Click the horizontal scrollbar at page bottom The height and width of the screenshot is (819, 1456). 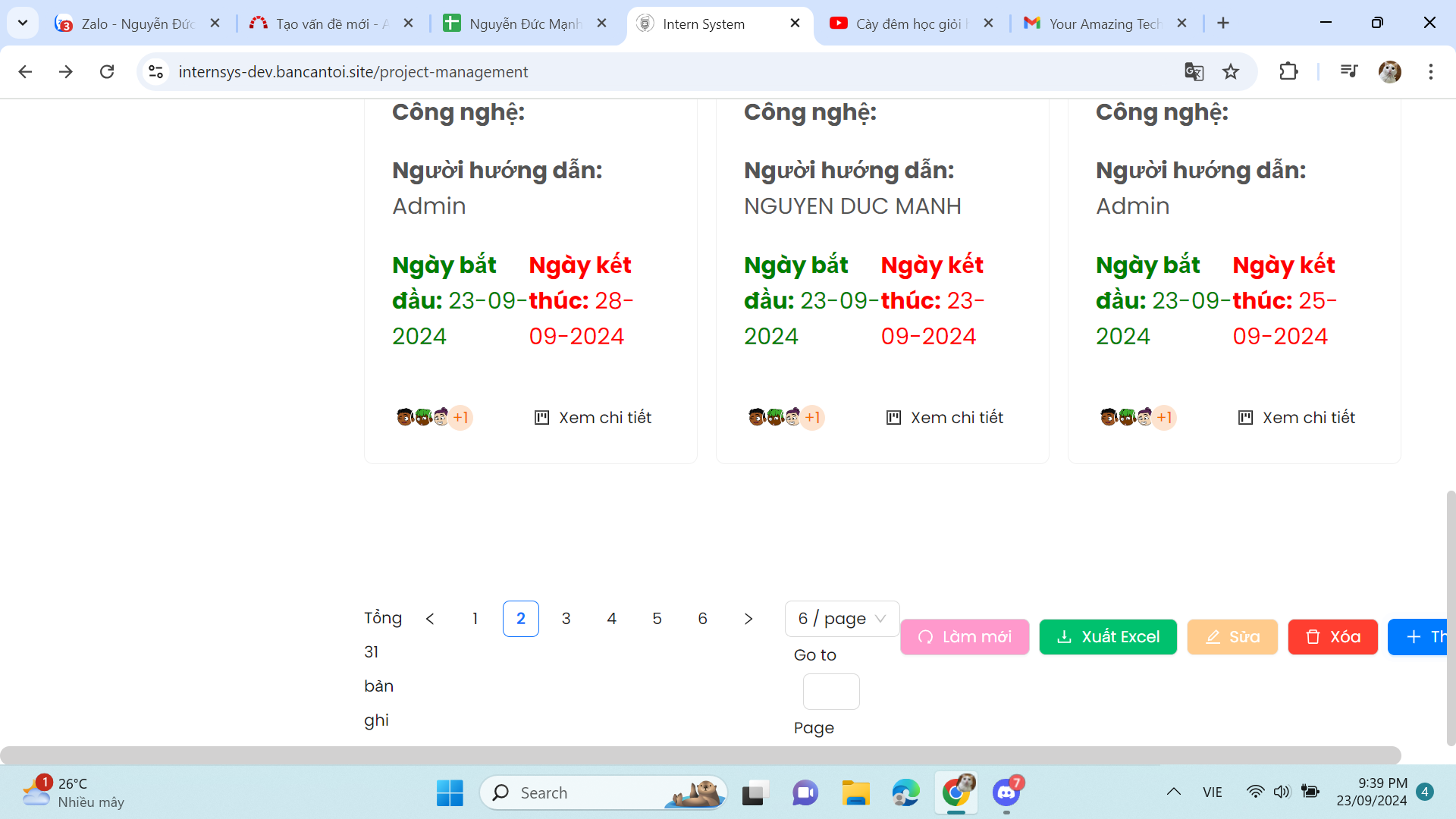point(700,755)
